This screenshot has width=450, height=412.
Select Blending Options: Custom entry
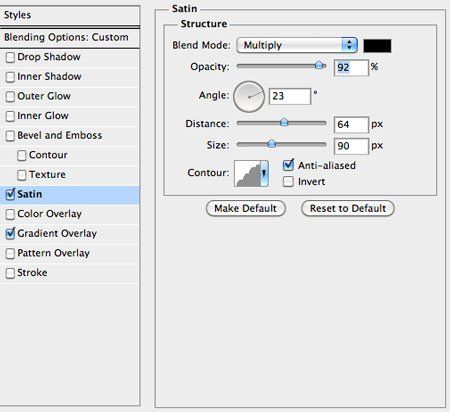70,37
